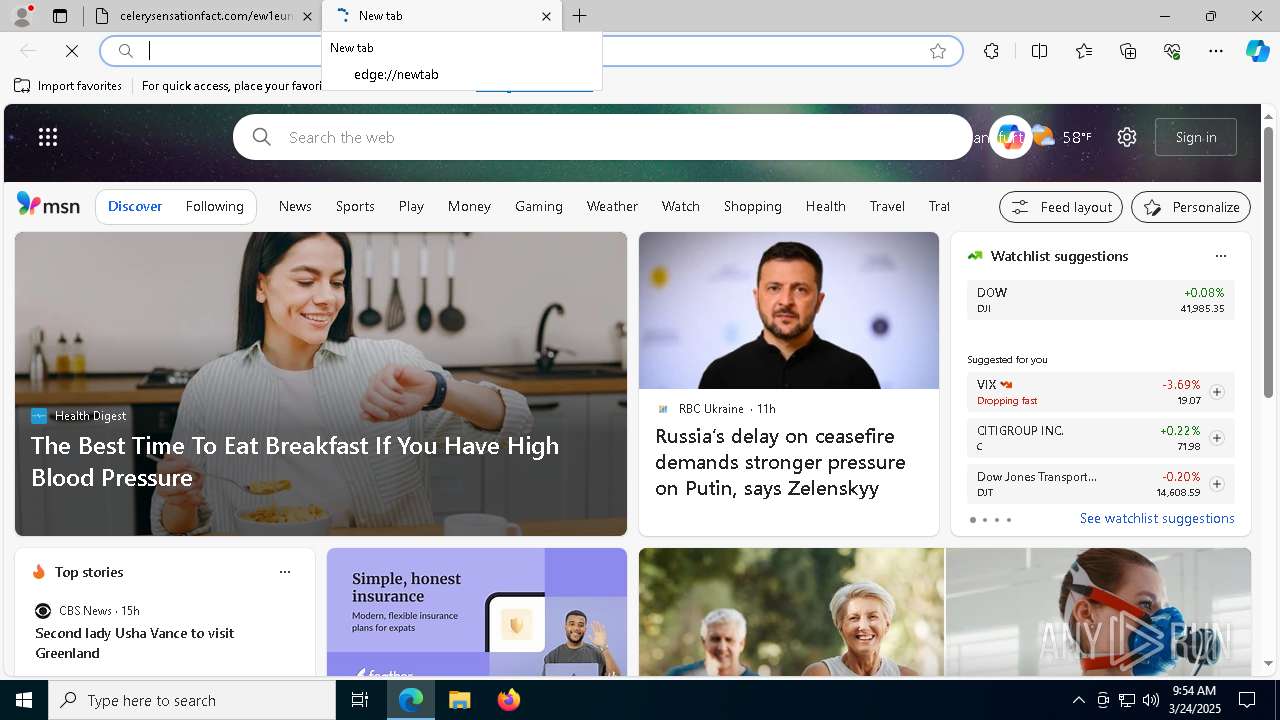Screen dimensions: 1280x720
Task: Open the Watch category
Action: click(x=680, y=206)
